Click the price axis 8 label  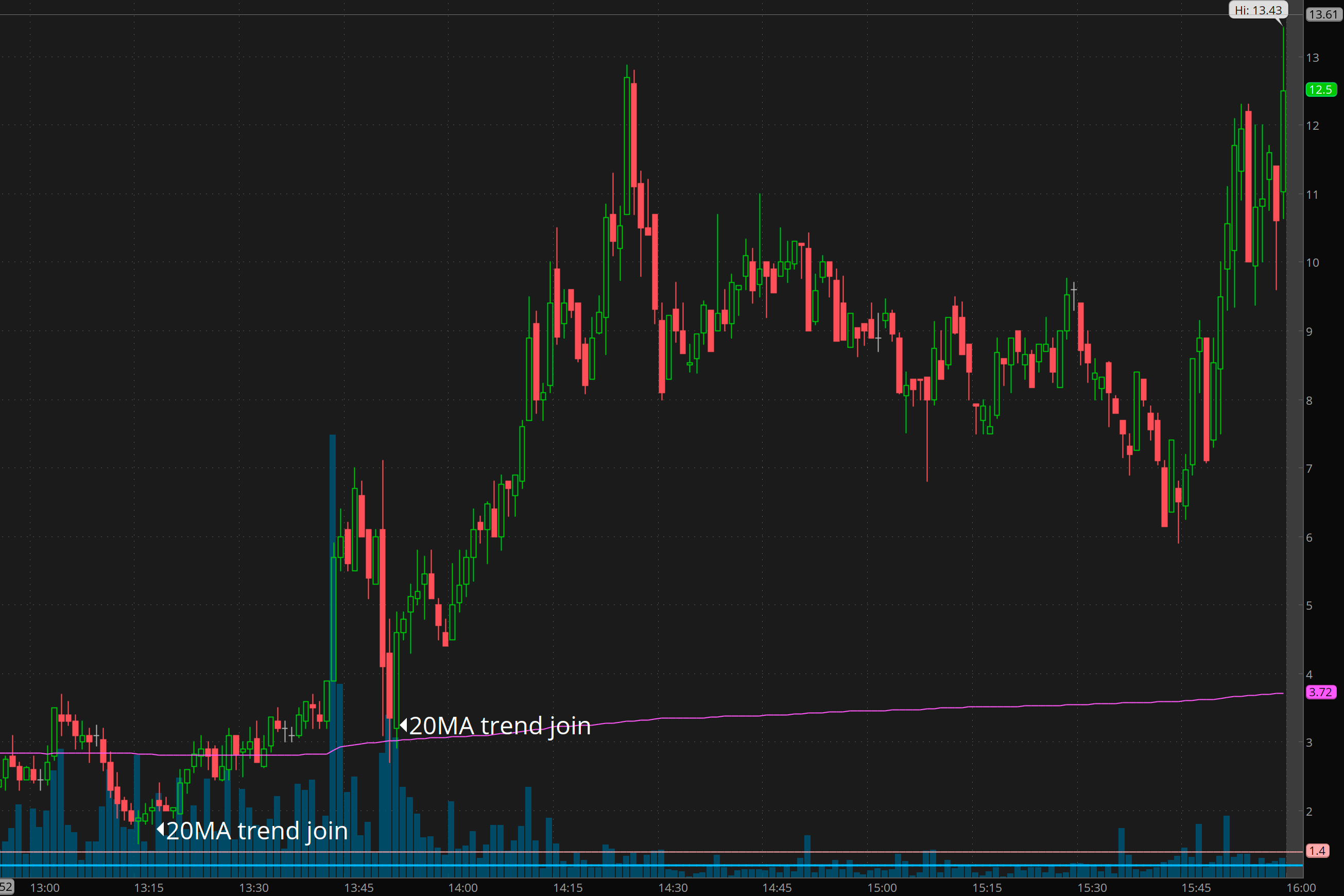coord(1309,401)
